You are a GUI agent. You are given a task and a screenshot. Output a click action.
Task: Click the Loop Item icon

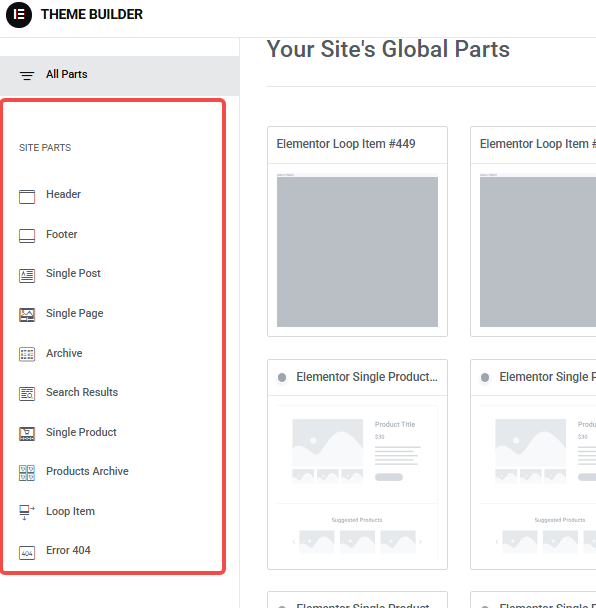pos(27,513)
